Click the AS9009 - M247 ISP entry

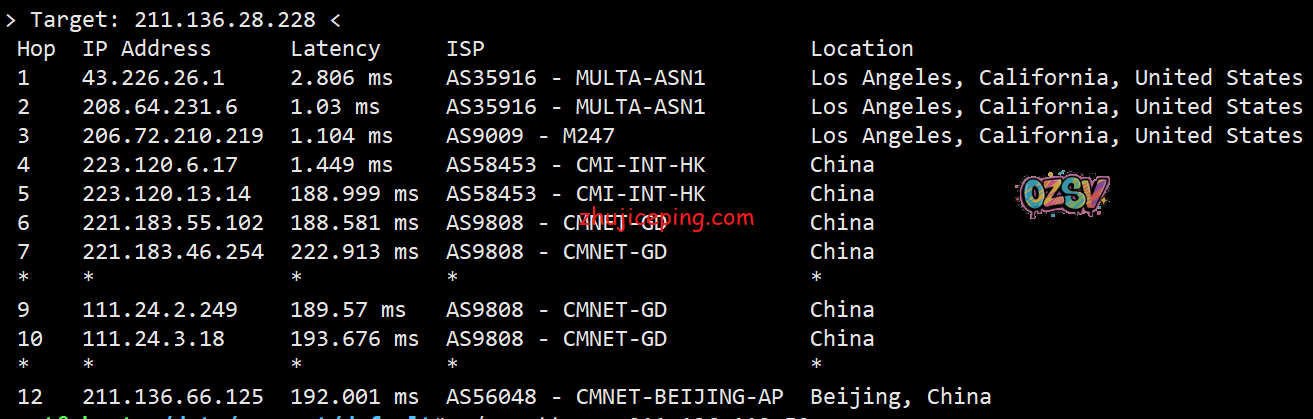point(530,136)
